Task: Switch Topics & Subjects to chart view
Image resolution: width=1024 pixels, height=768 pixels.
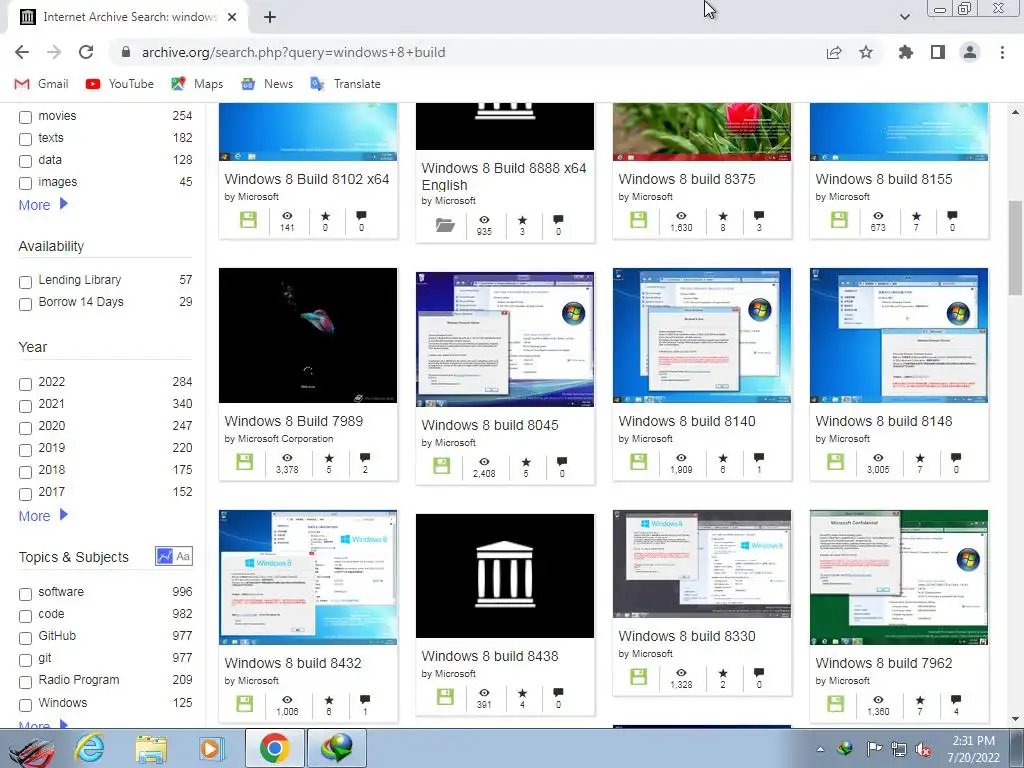Action: tap(165, 556)
